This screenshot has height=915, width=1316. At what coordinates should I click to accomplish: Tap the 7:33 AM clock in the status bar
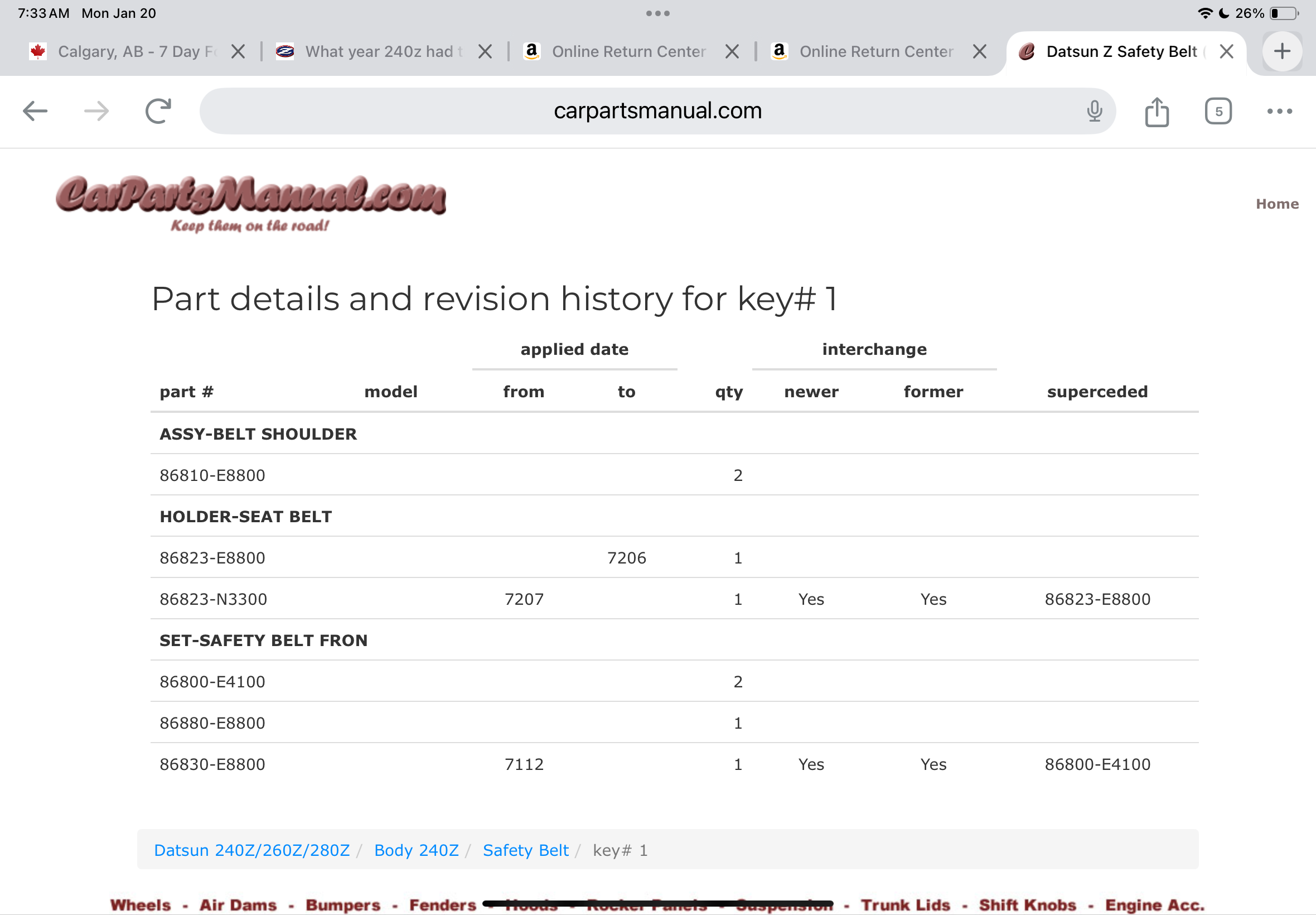pos(43,13)
